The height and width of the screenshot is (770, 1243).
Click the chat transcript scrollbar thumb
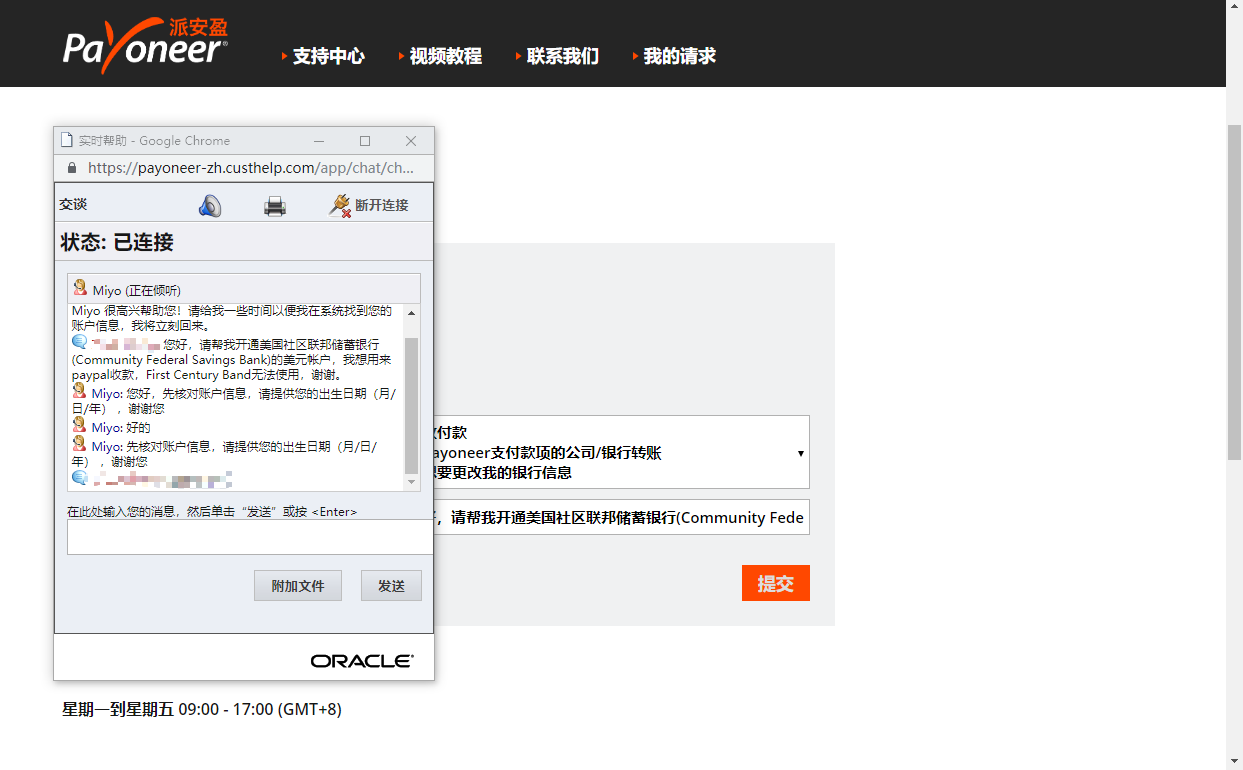412,405
